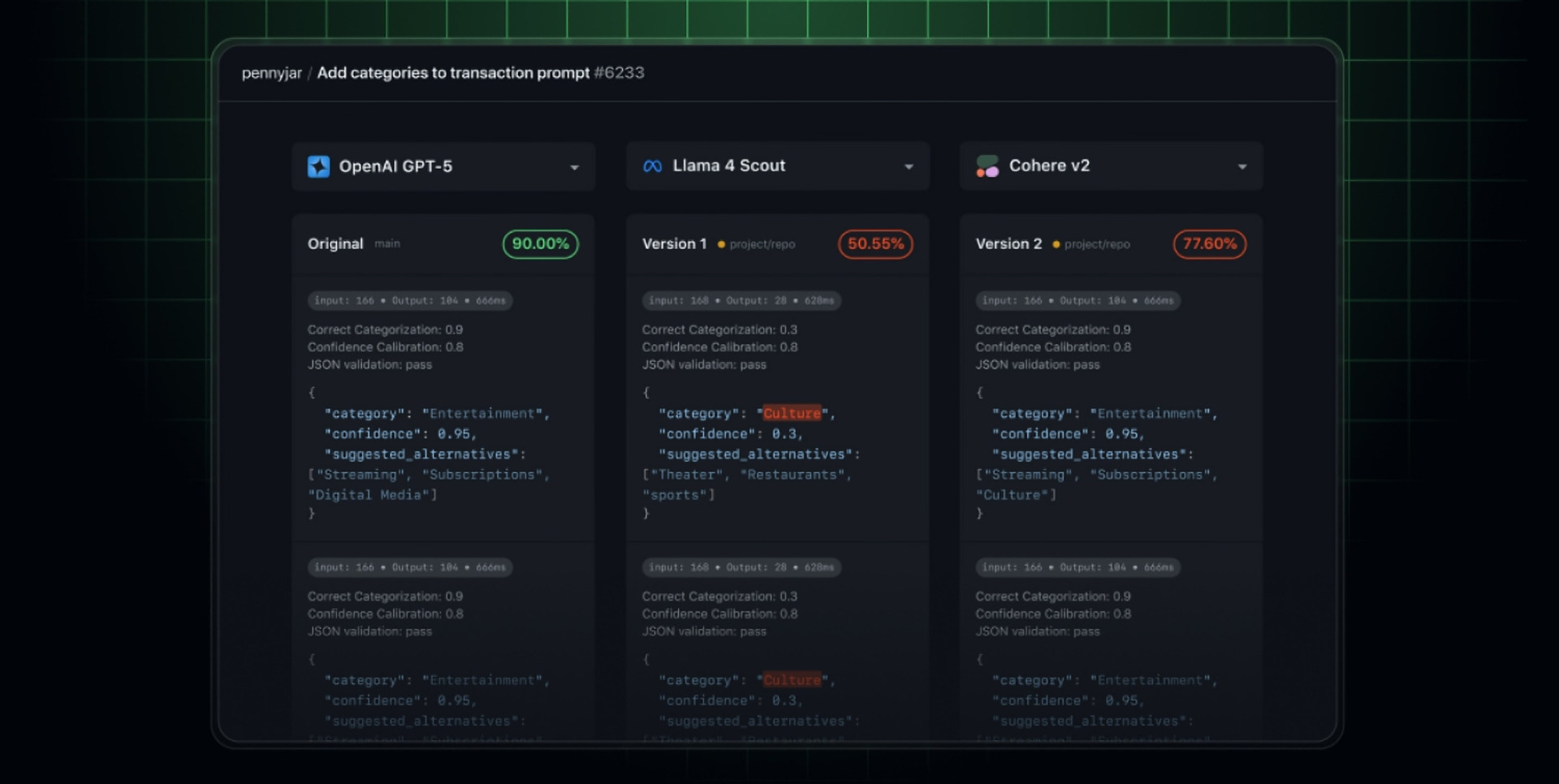The height and width of the screenshot is (784, 1559).
Task: Click second highlighted "Culture" value in Version 1
Action: (x=792, y=681)
